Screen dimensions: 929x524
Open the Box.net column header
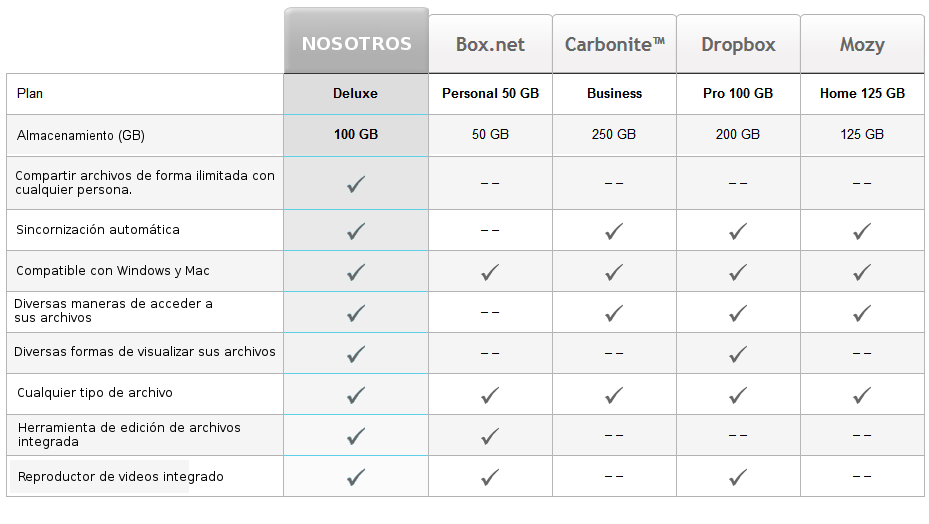click(x=490, y=44)
